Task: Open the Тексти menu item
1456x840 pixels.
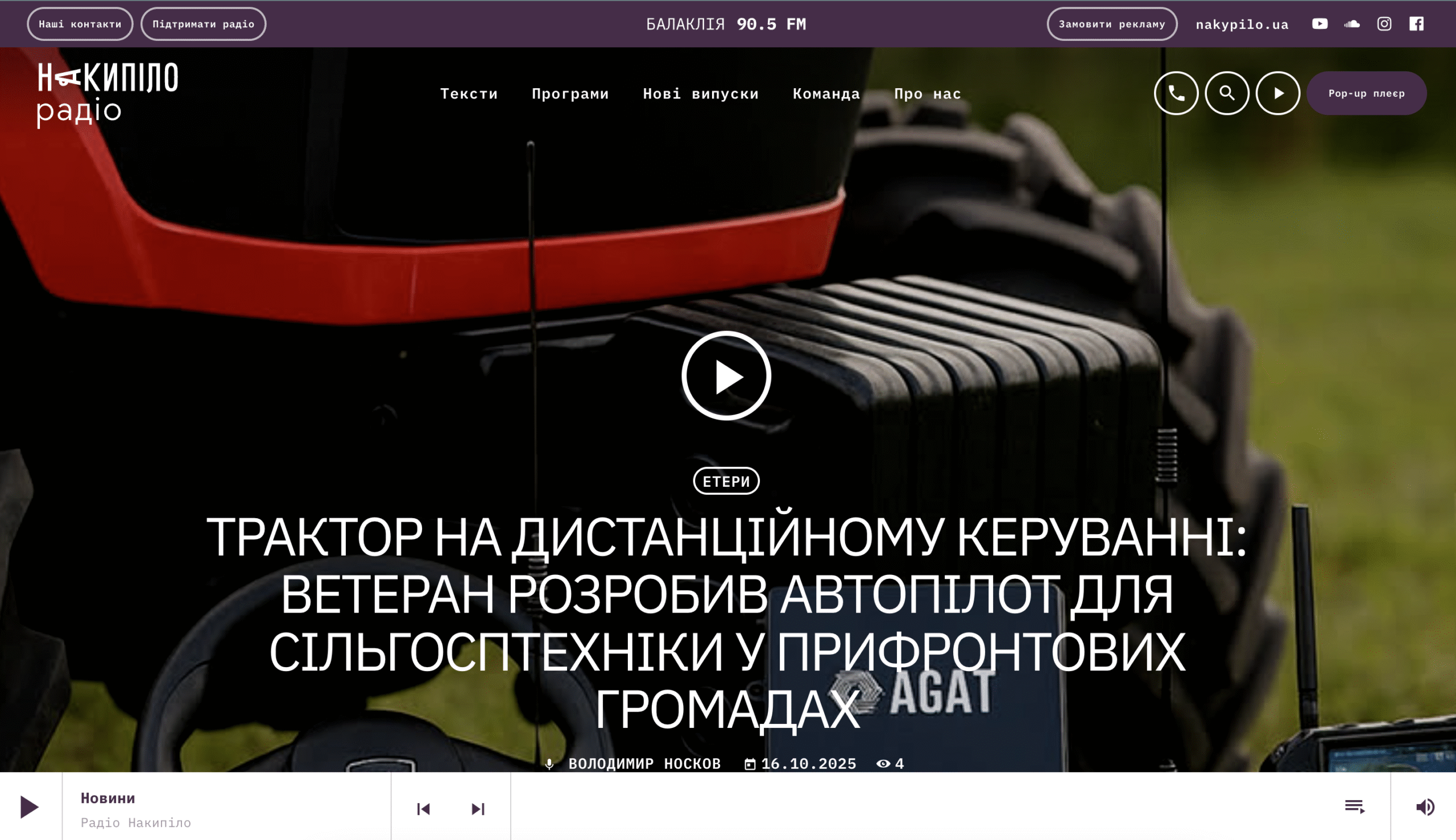Action: pos(469,93)
